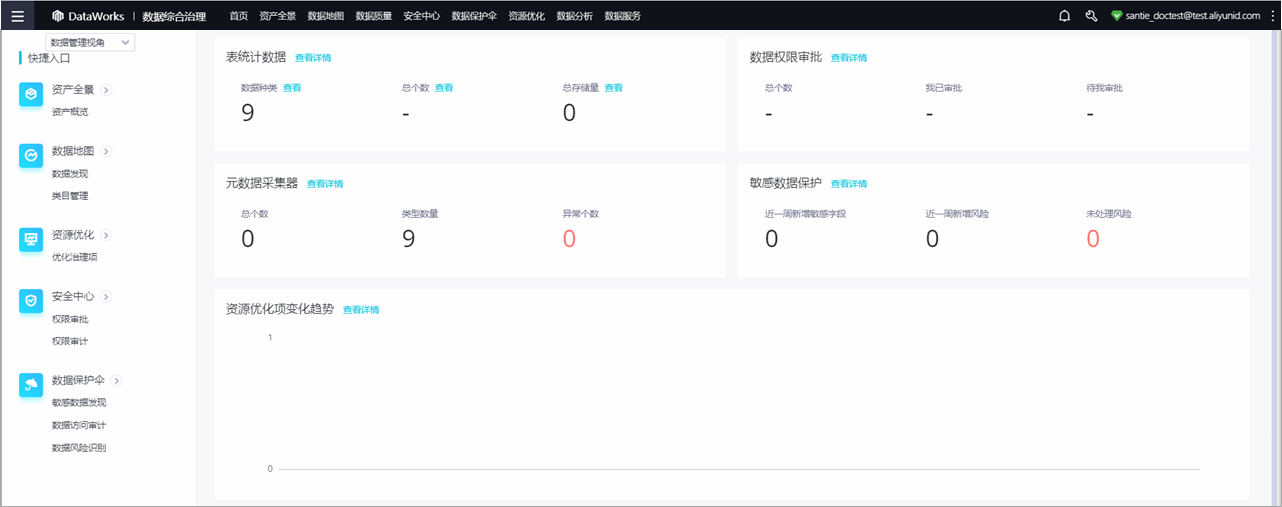1282x507 pixels.
Task: Open 数据分析 in top navigation
Action: tap(574, 16)
